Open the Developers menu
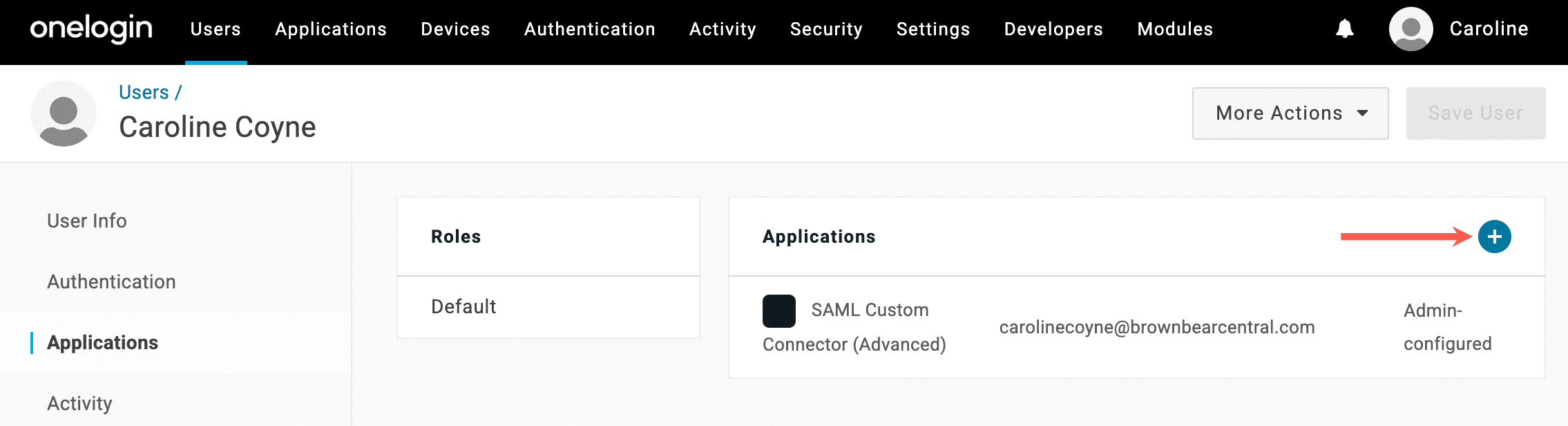This screenshot has height=426, width=1568. click(x=1053, y=29)
